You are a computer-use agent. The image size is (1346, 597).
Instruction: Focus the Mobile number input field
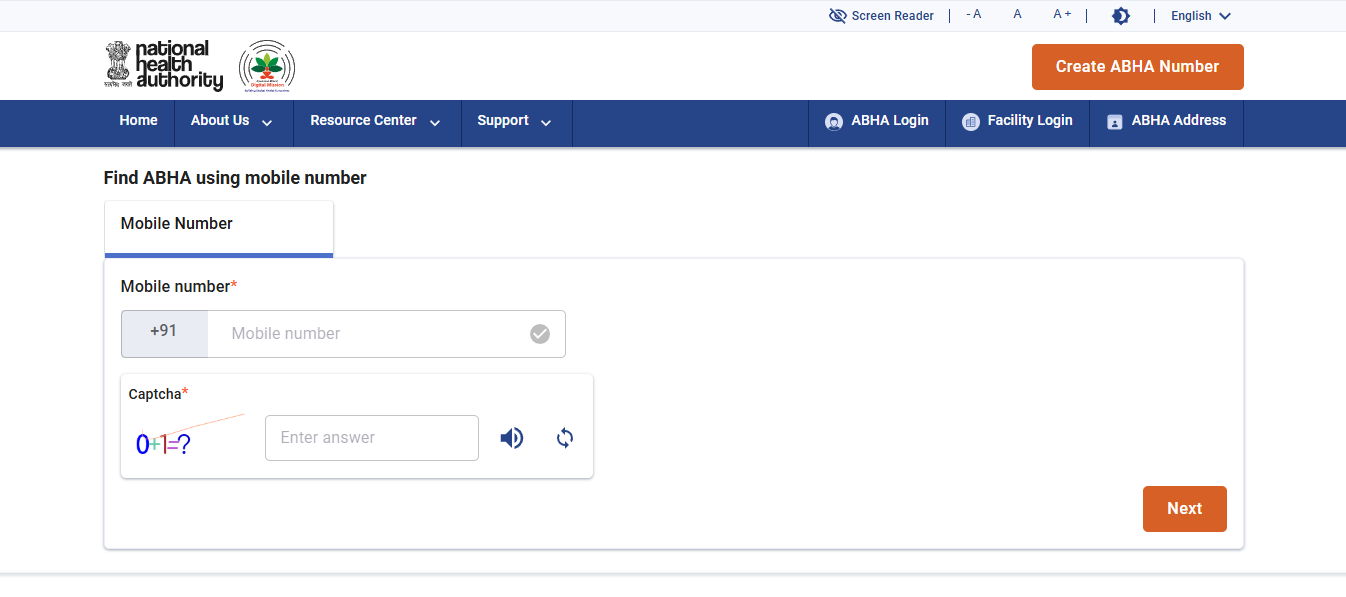tap(375, 334)
